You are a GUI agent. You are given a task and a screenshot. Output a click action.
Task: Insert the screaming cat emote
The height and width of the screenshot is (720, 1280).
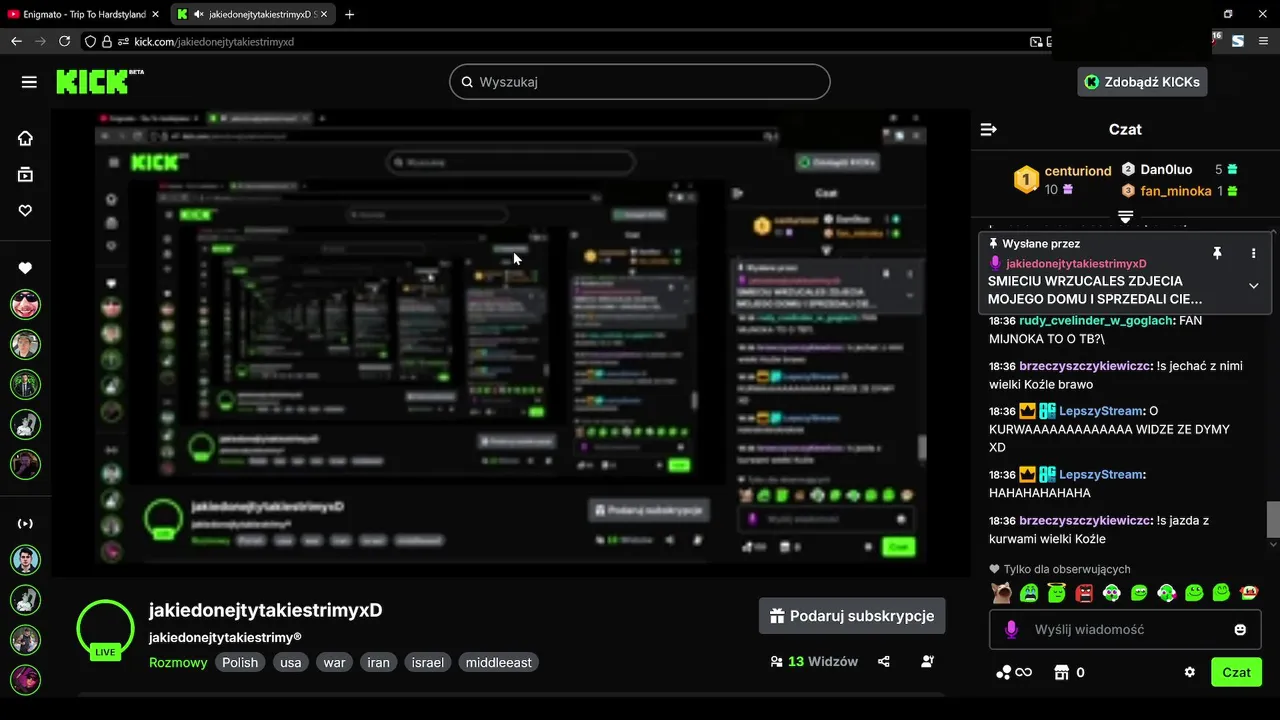[1001, 593]
